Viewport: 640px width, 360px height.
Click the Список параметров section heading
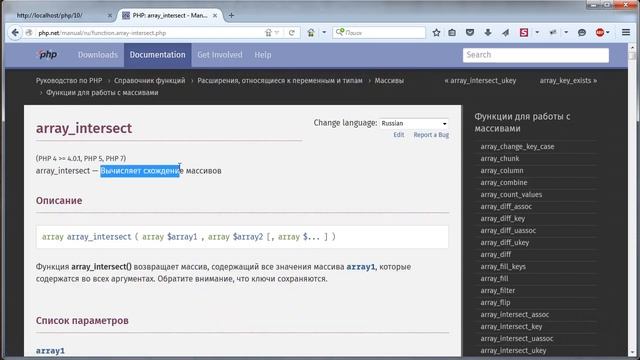point(82,321)
